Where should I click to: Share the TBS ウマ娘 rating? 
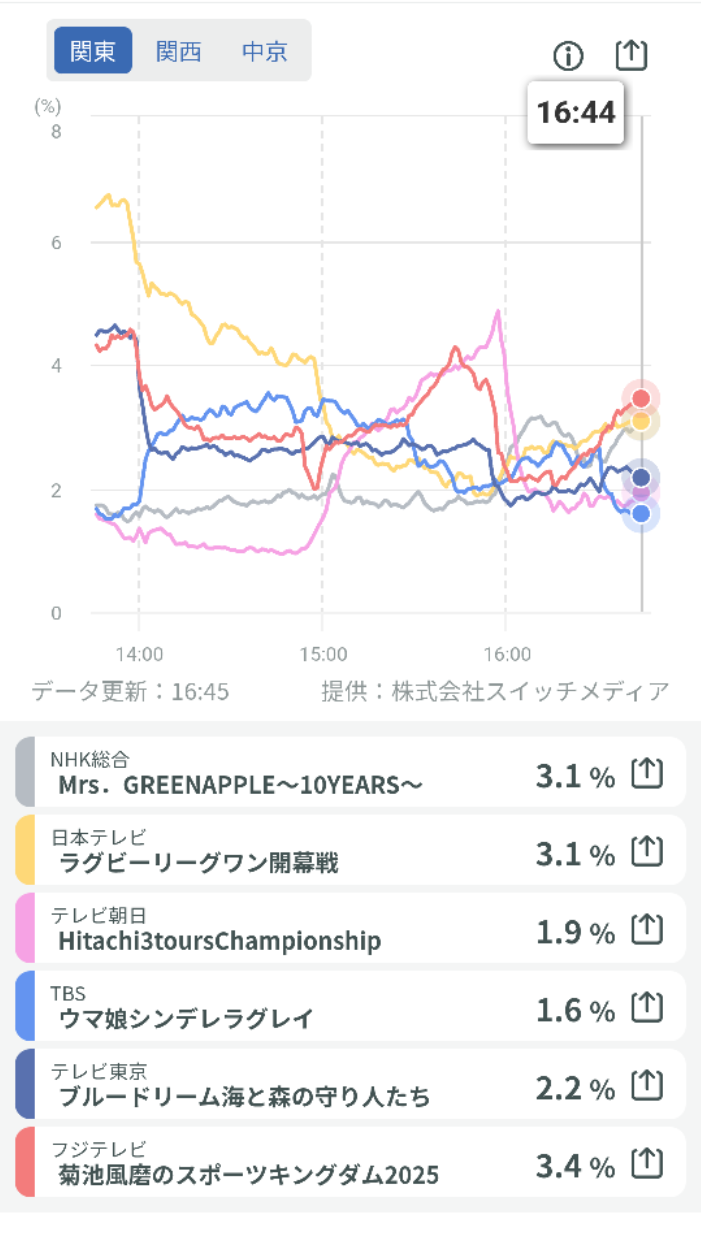pyautogui.click(x=648, y=1007)
